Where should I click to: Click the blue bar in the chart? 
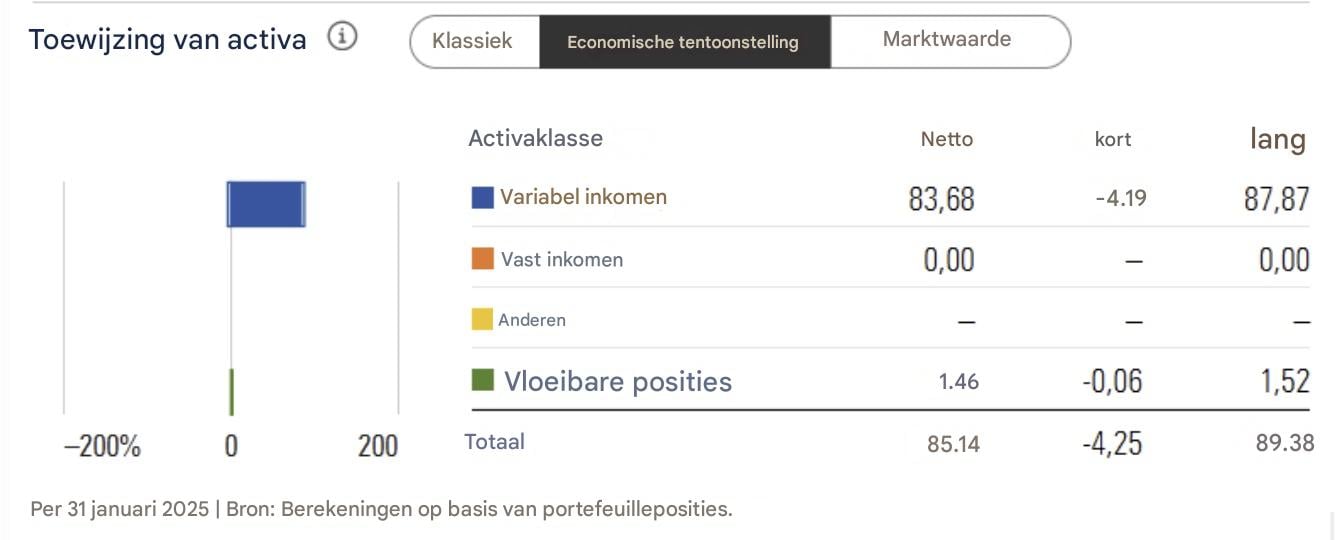tap(266, 204)
